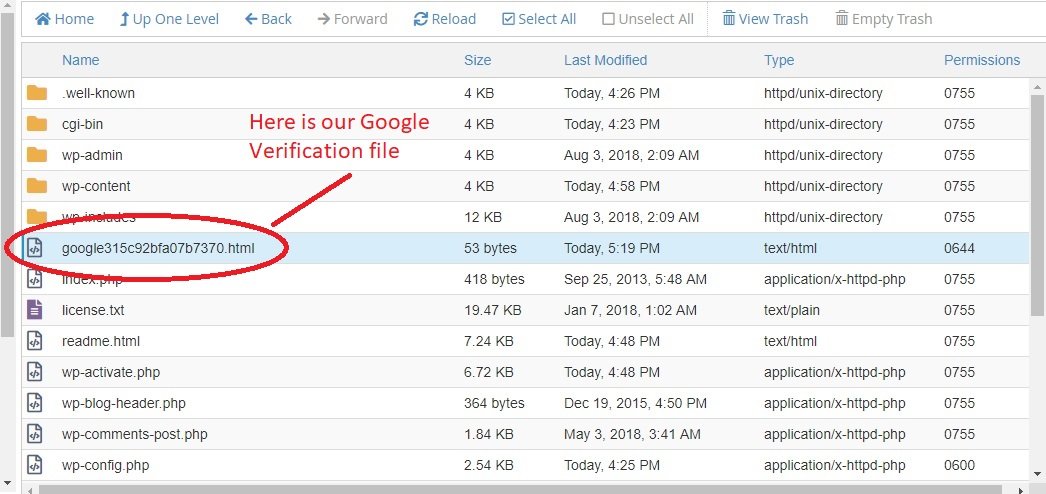
Task: Sort files by Name column
Action: 81,60
